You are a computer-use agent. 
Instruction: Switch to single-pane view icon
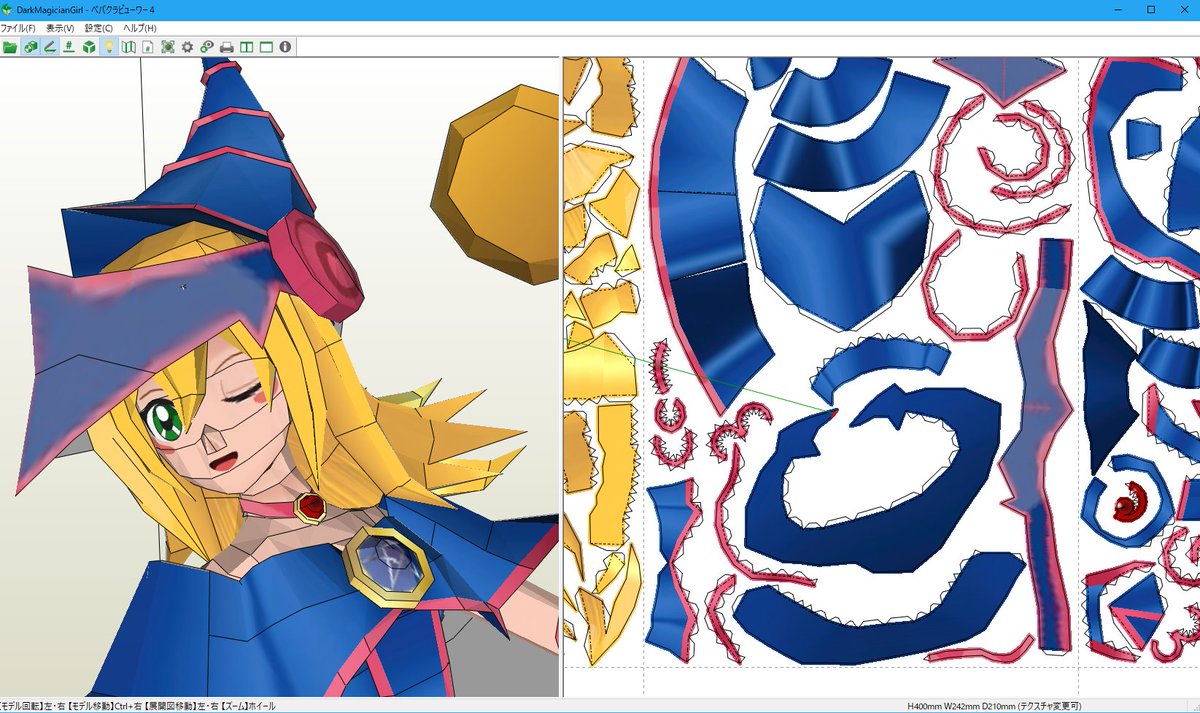(266, 47)
